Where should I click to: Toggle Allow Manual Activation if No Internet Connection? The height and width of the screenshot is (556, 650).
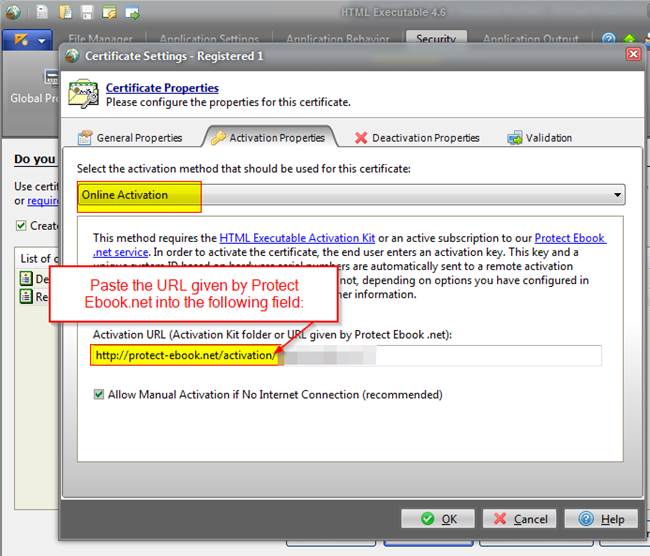[99, 394]
